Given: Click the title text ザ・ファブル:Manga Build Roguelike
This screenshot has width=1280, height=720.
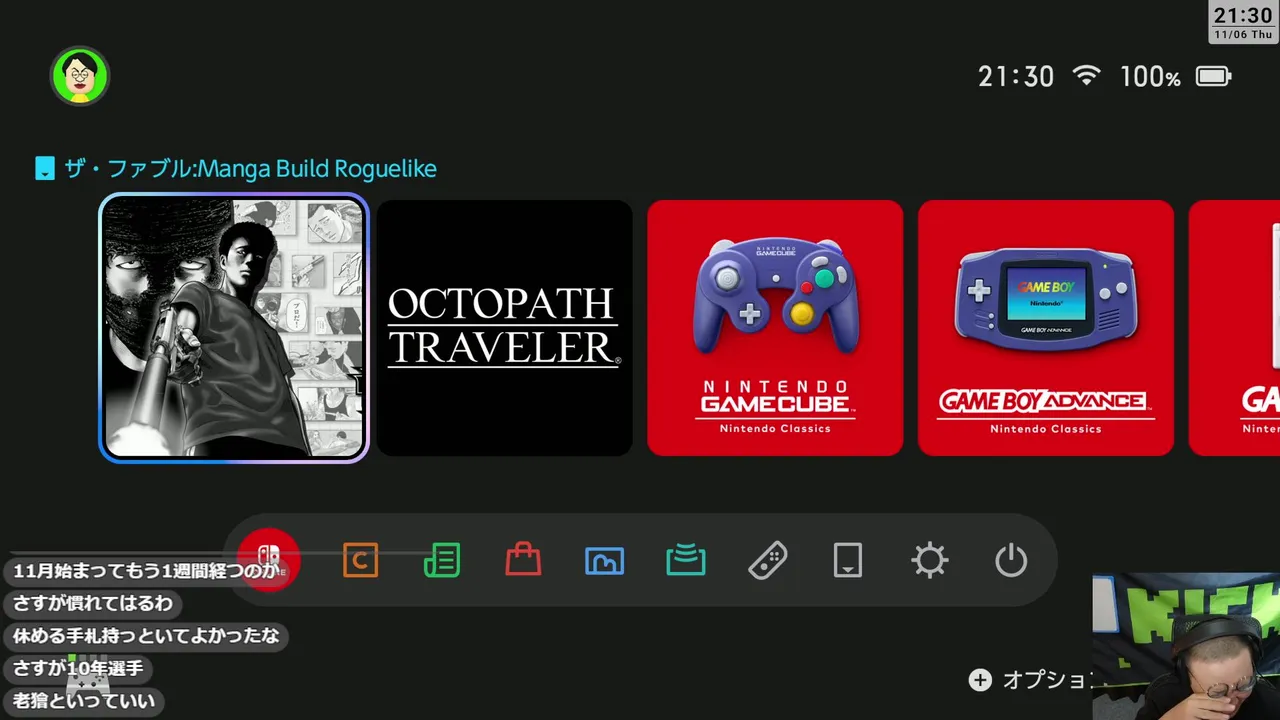Looking at the screenshot, I should pos(250,168).
